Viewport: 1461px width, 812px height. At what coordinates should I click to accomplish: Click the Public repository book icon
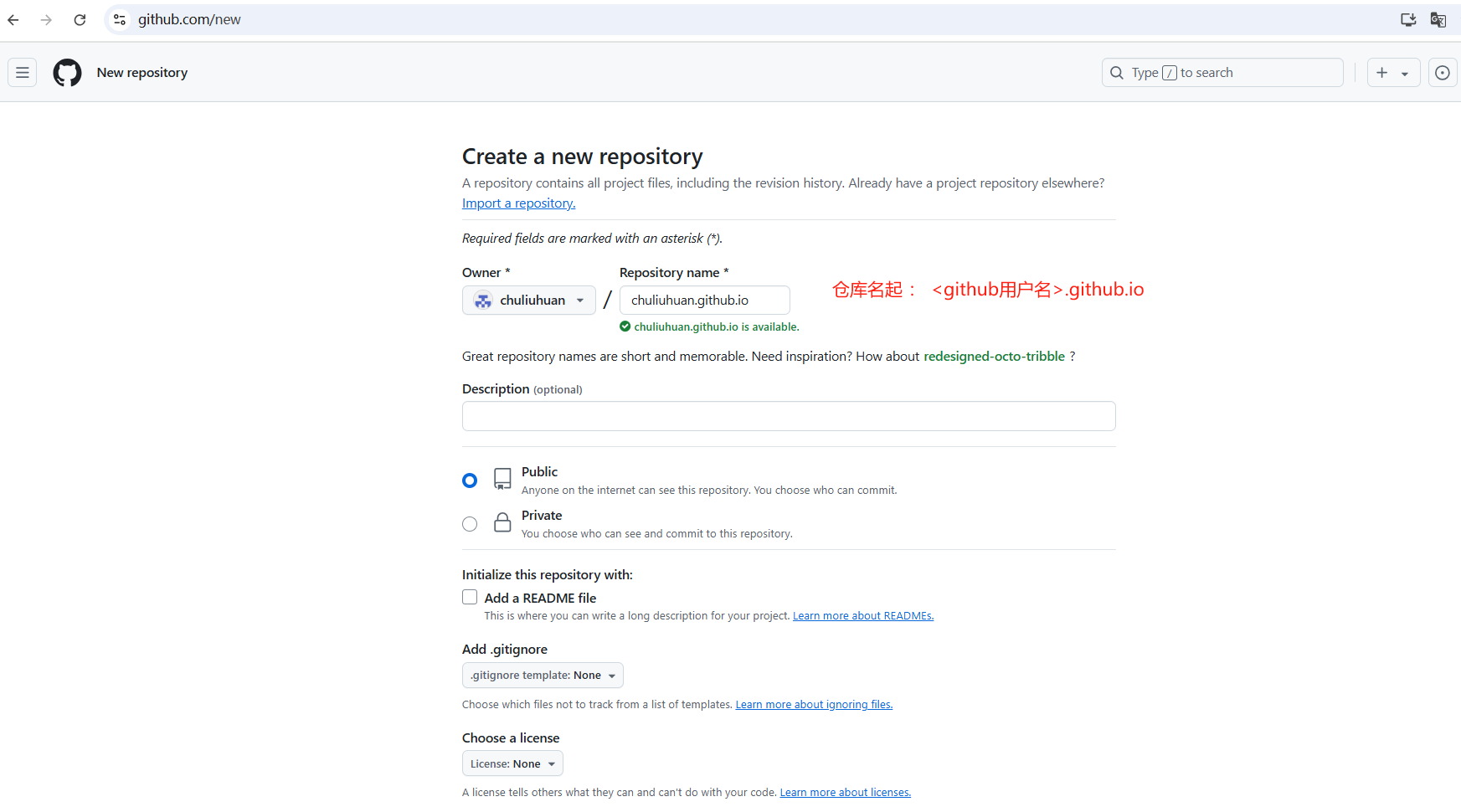pyautogui.click(x=502, y=479)
